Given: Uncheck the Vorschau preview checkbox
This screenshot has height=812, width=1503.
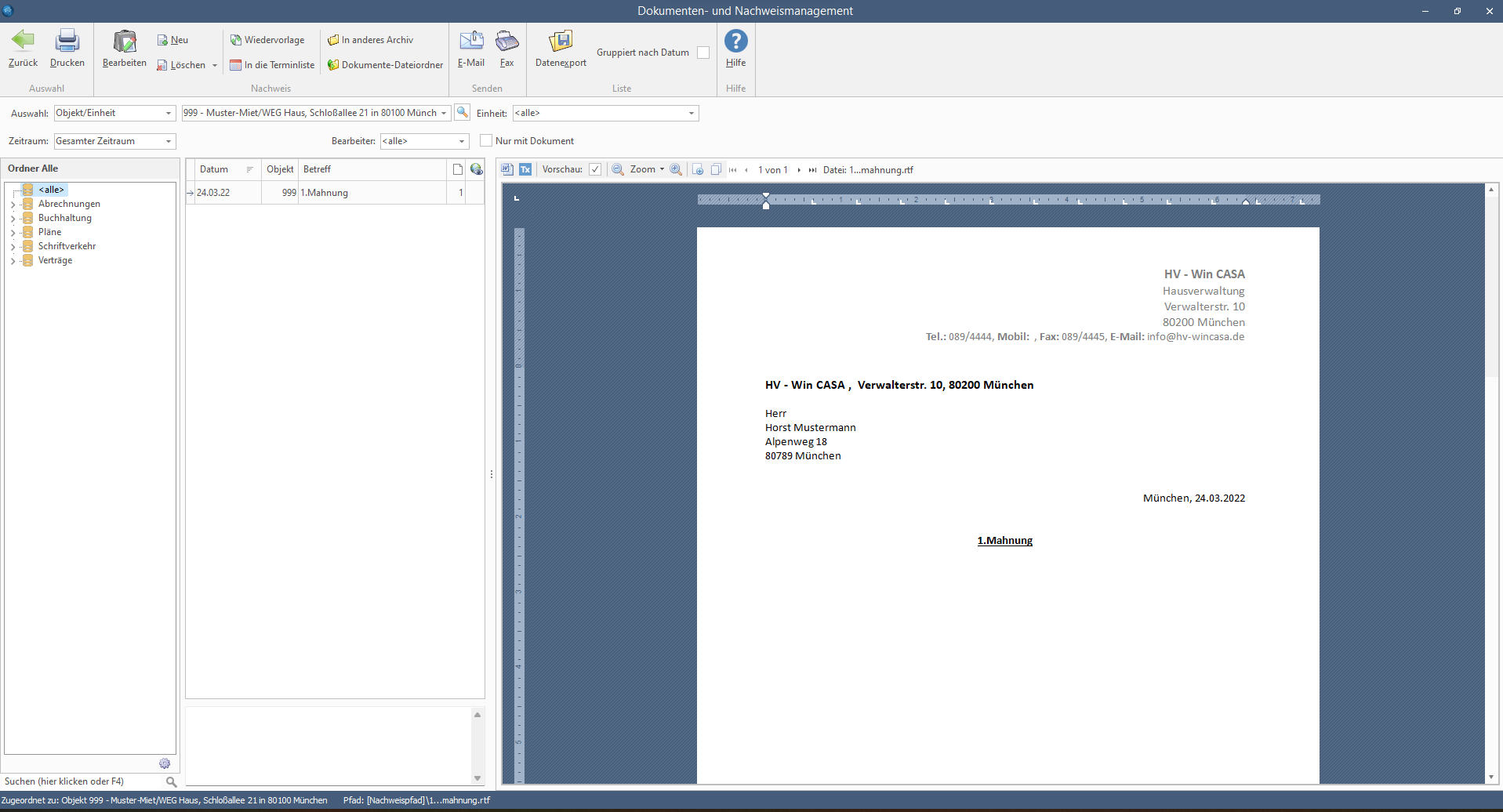Looking at the screenshot, I should [x=595, y=169].
